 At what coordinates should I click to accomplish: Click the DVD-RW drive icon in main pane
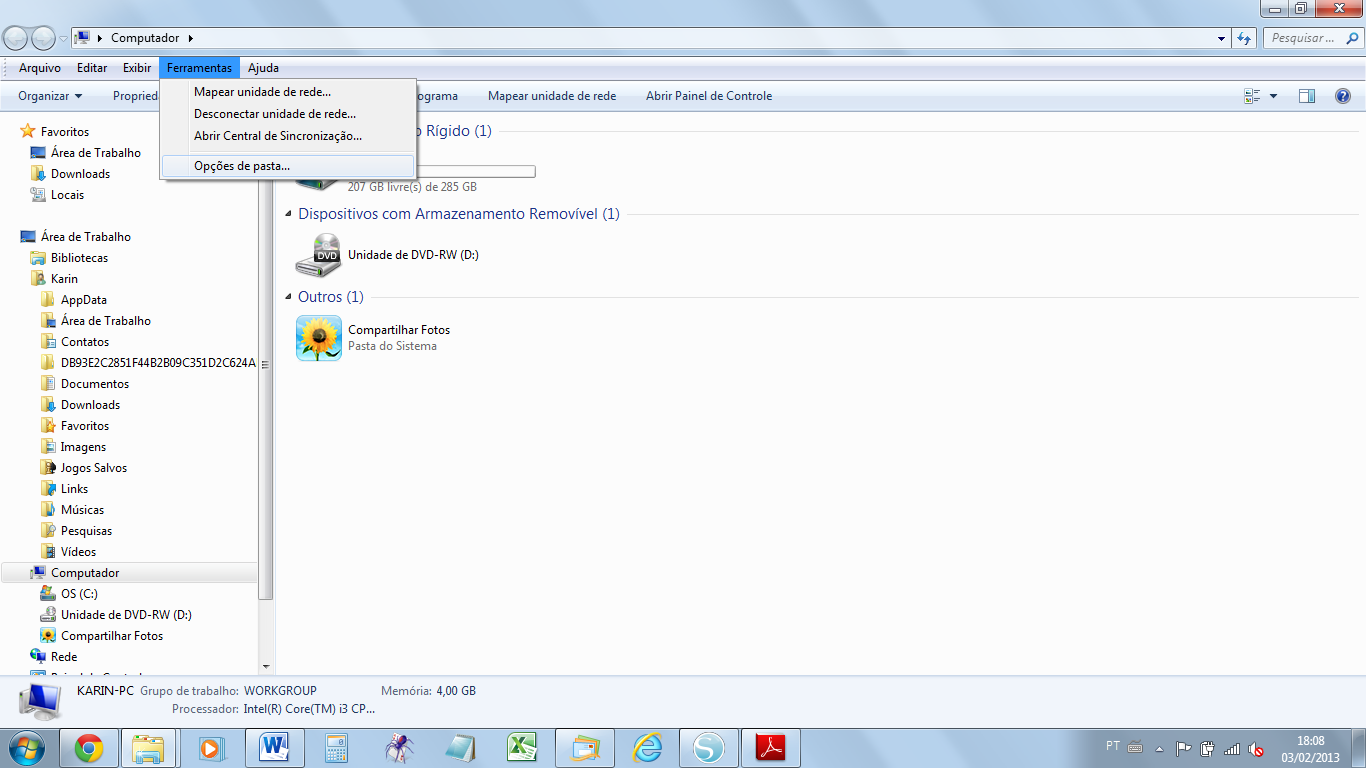pos(318,255)
